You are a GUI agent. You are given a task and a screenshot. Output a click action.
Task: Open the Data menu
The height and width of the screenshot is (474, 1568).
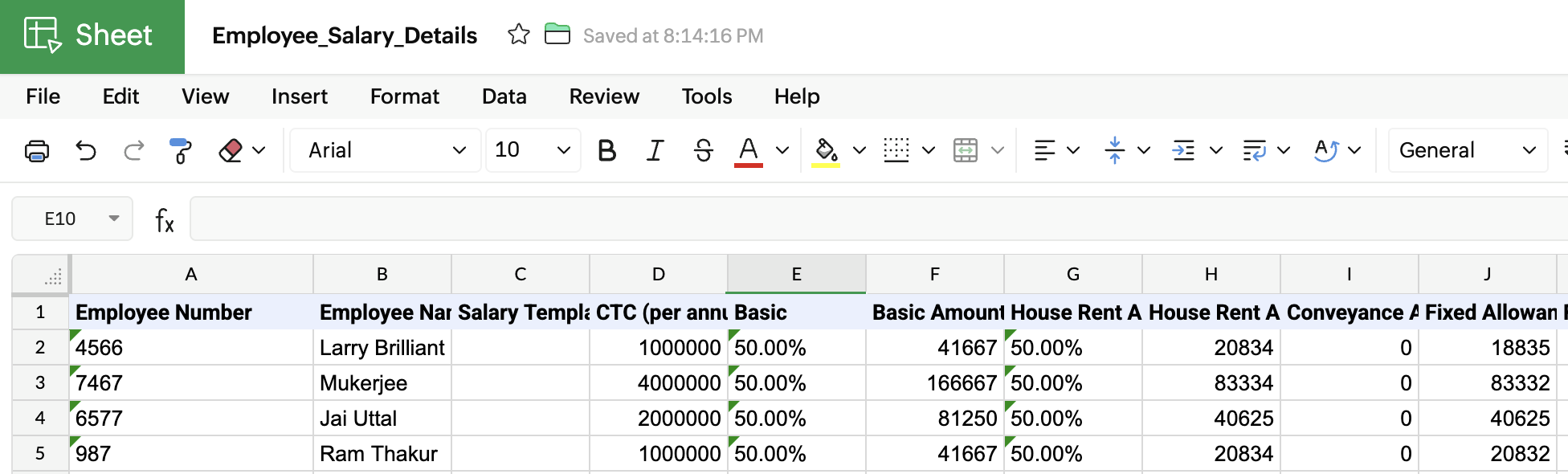tap(504, 96)
